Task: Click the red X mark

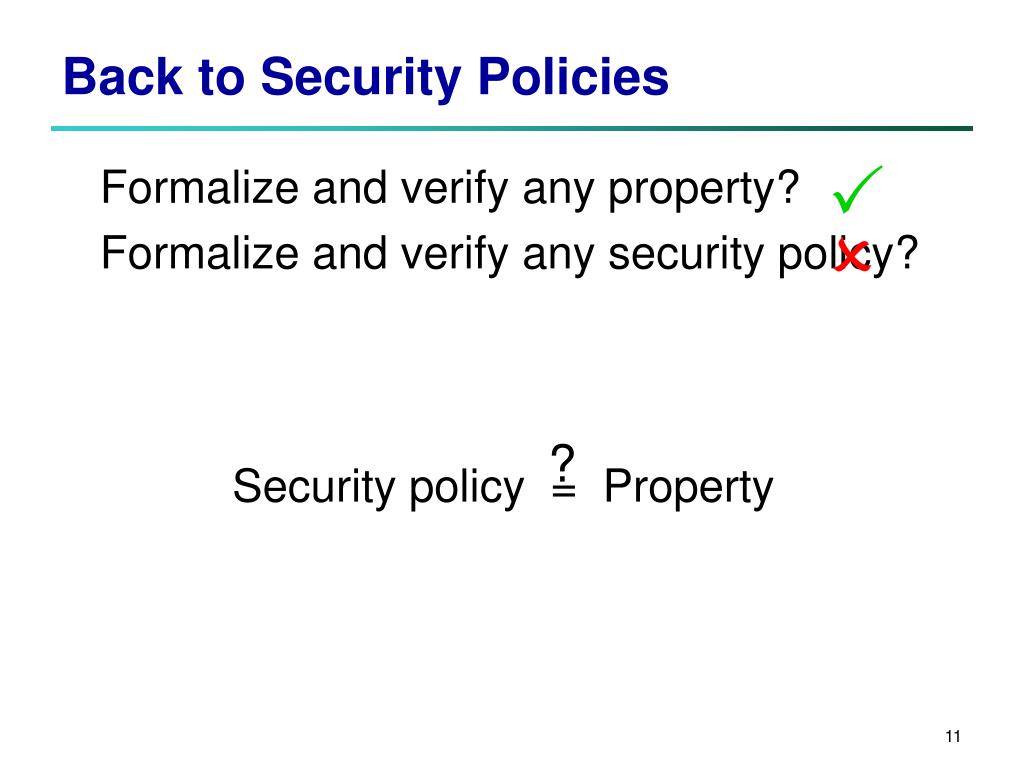Action: tap(852, 256)
